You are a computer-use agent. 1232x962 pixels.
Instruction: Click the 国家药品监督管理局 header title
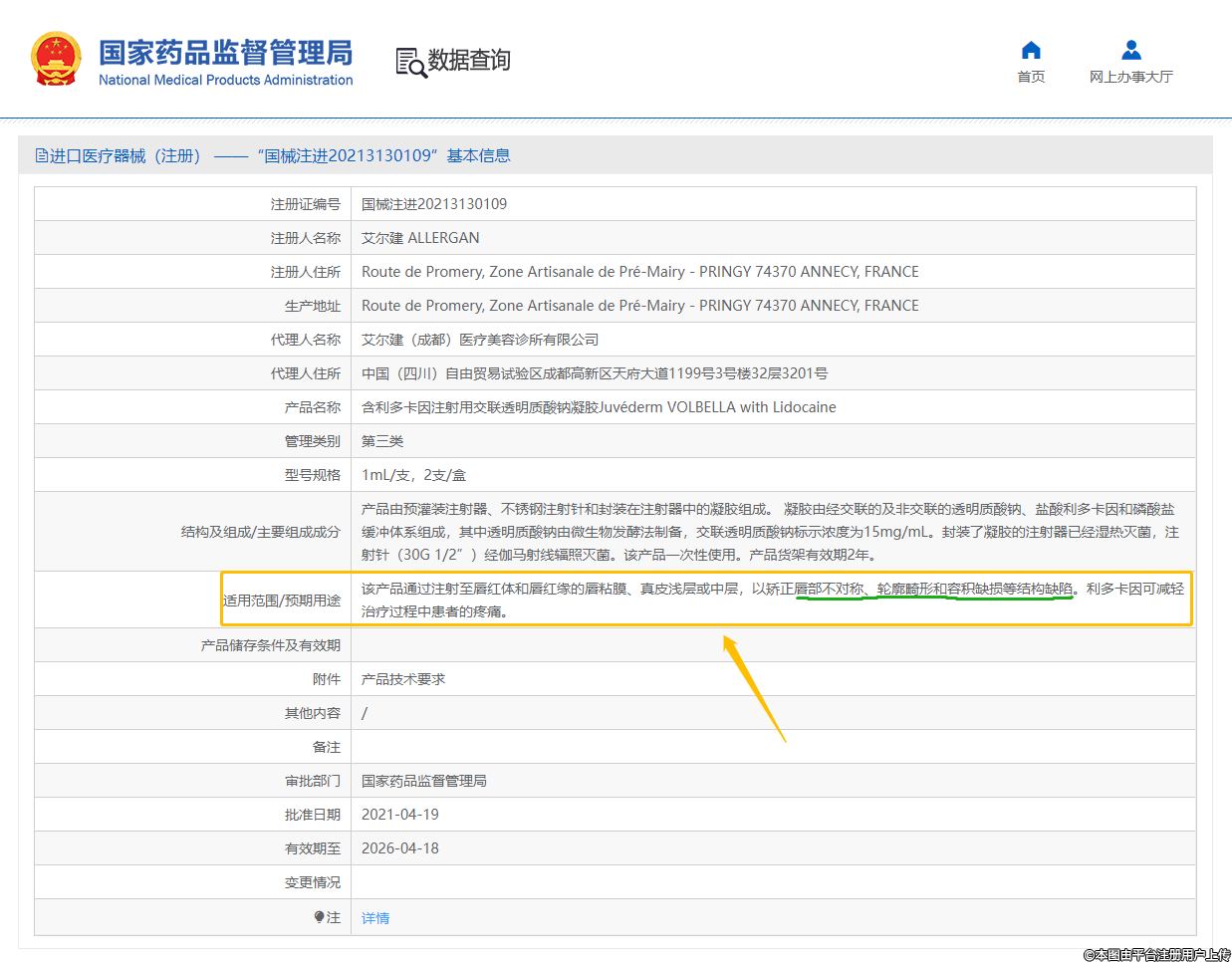point(225,53)
